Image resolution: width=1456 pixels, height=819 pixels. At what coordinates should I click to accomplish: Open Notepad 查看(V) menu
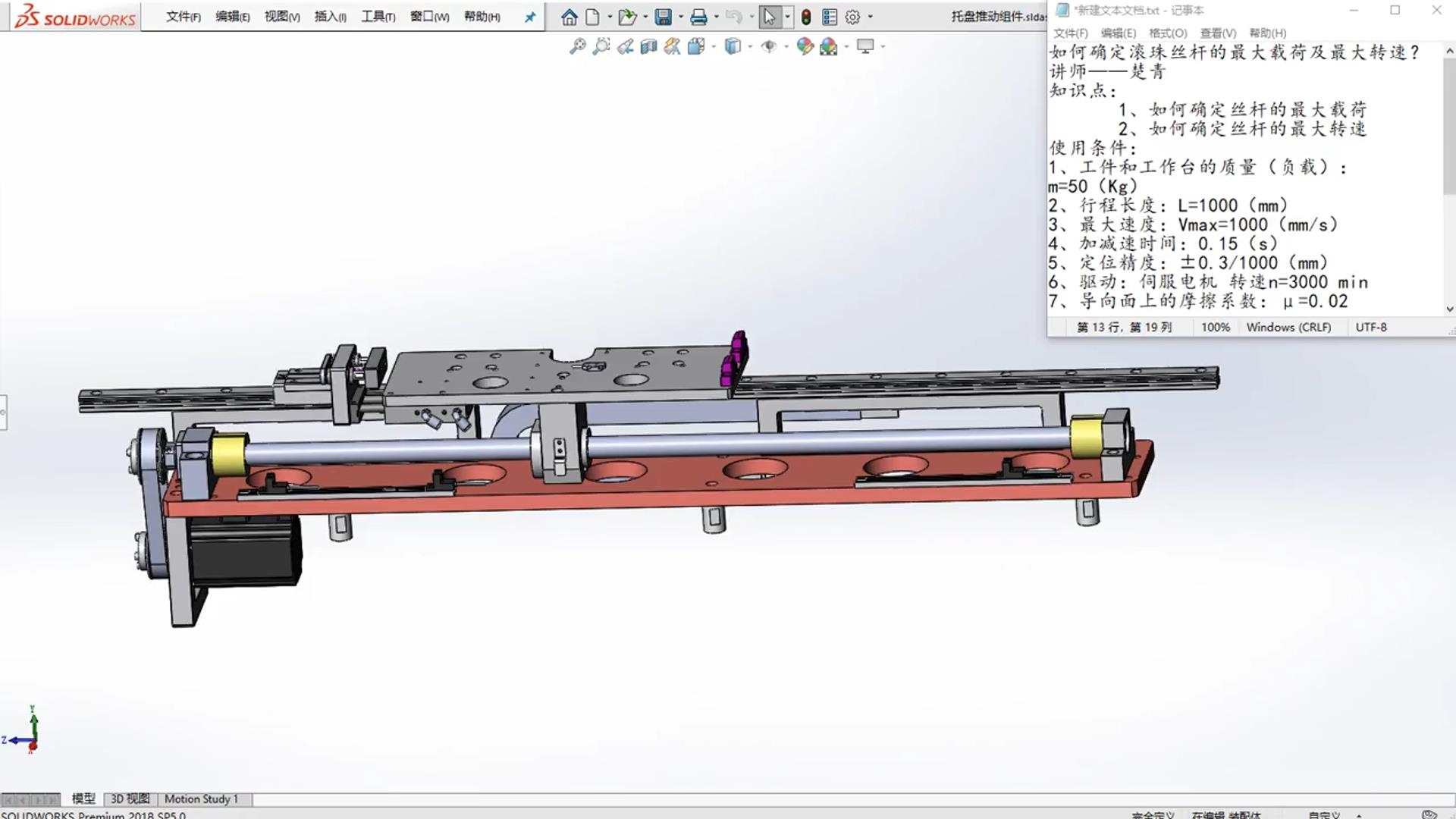1218,33
